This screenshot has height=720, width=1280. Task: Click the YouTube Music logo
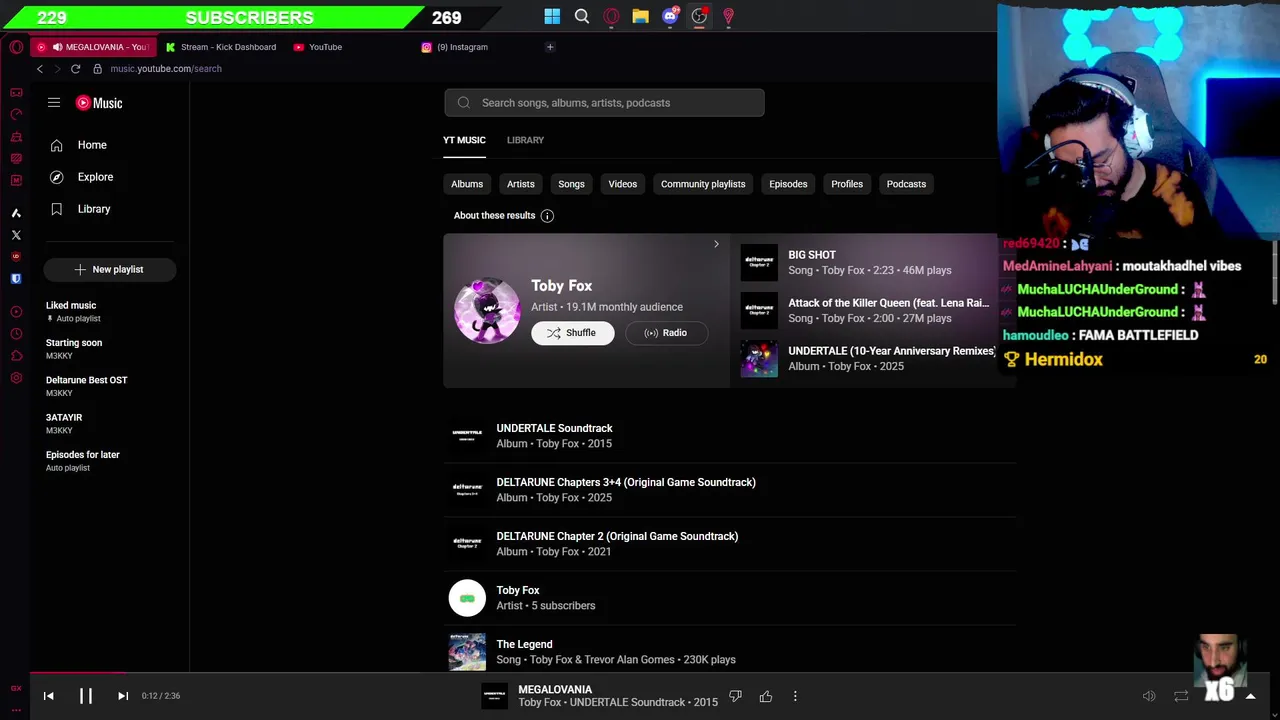99,103
